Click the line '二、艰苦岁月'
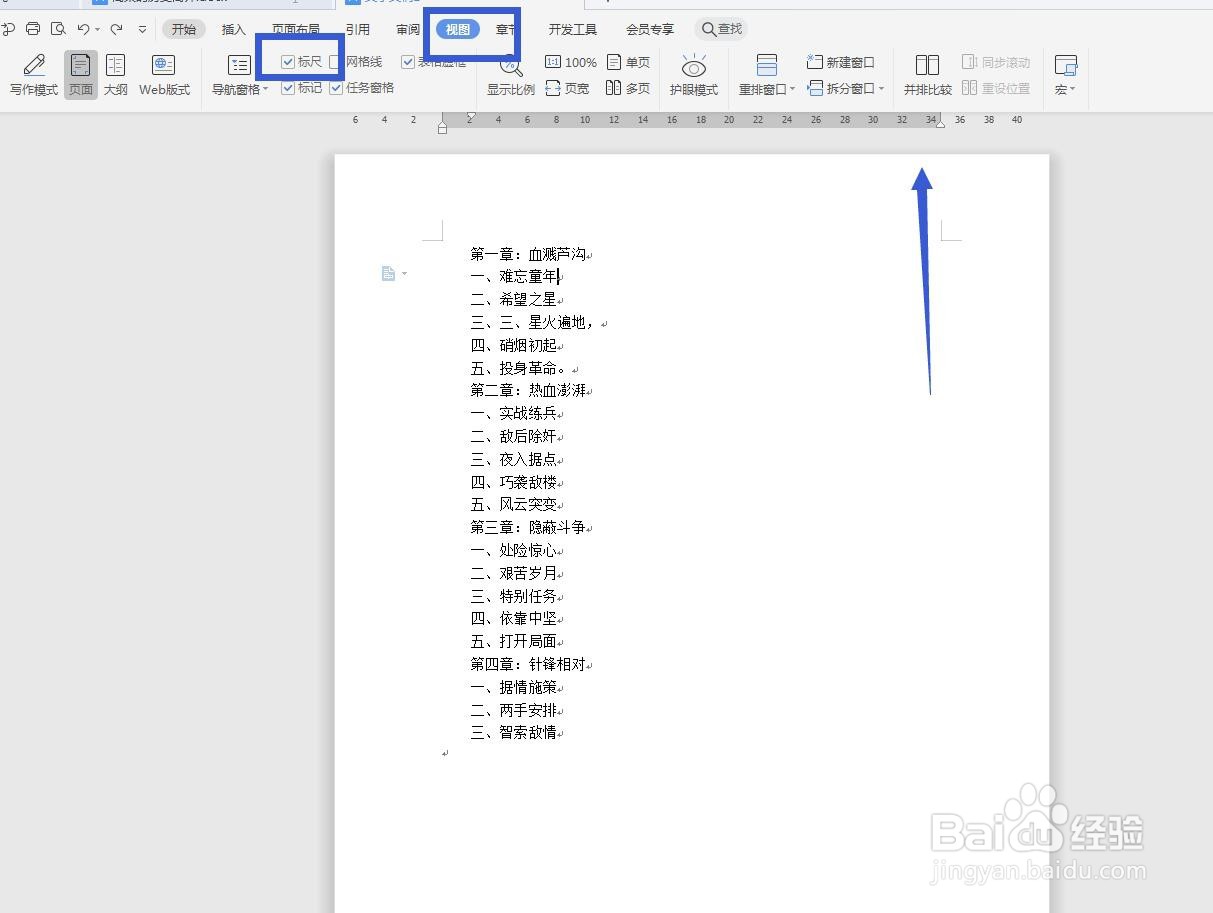 click(514, 574)
